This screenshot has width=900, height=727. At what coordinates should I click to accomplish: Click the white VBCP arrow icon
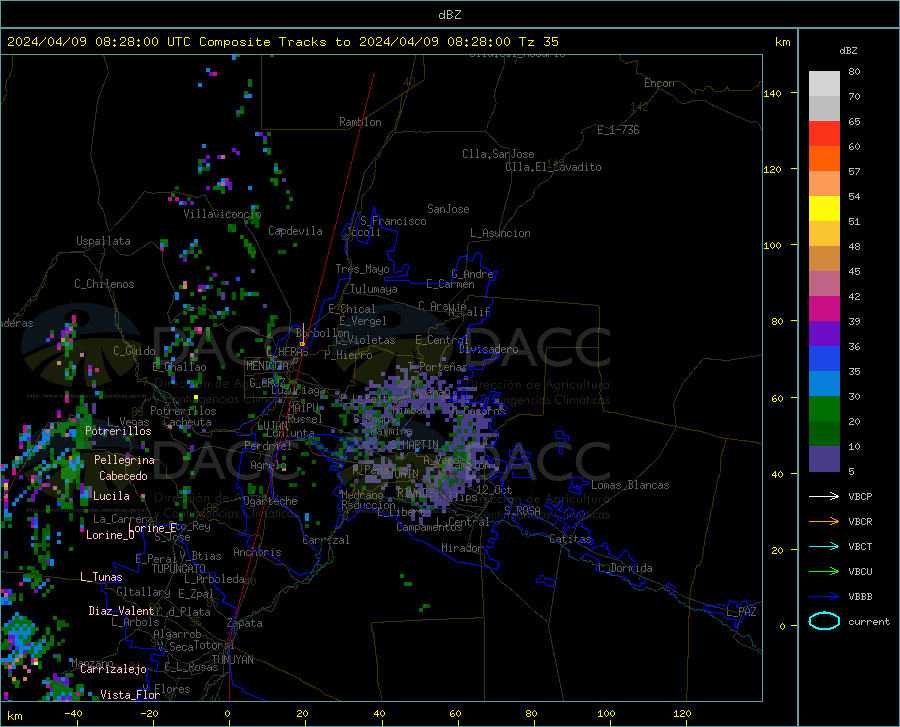coord(824,496)
